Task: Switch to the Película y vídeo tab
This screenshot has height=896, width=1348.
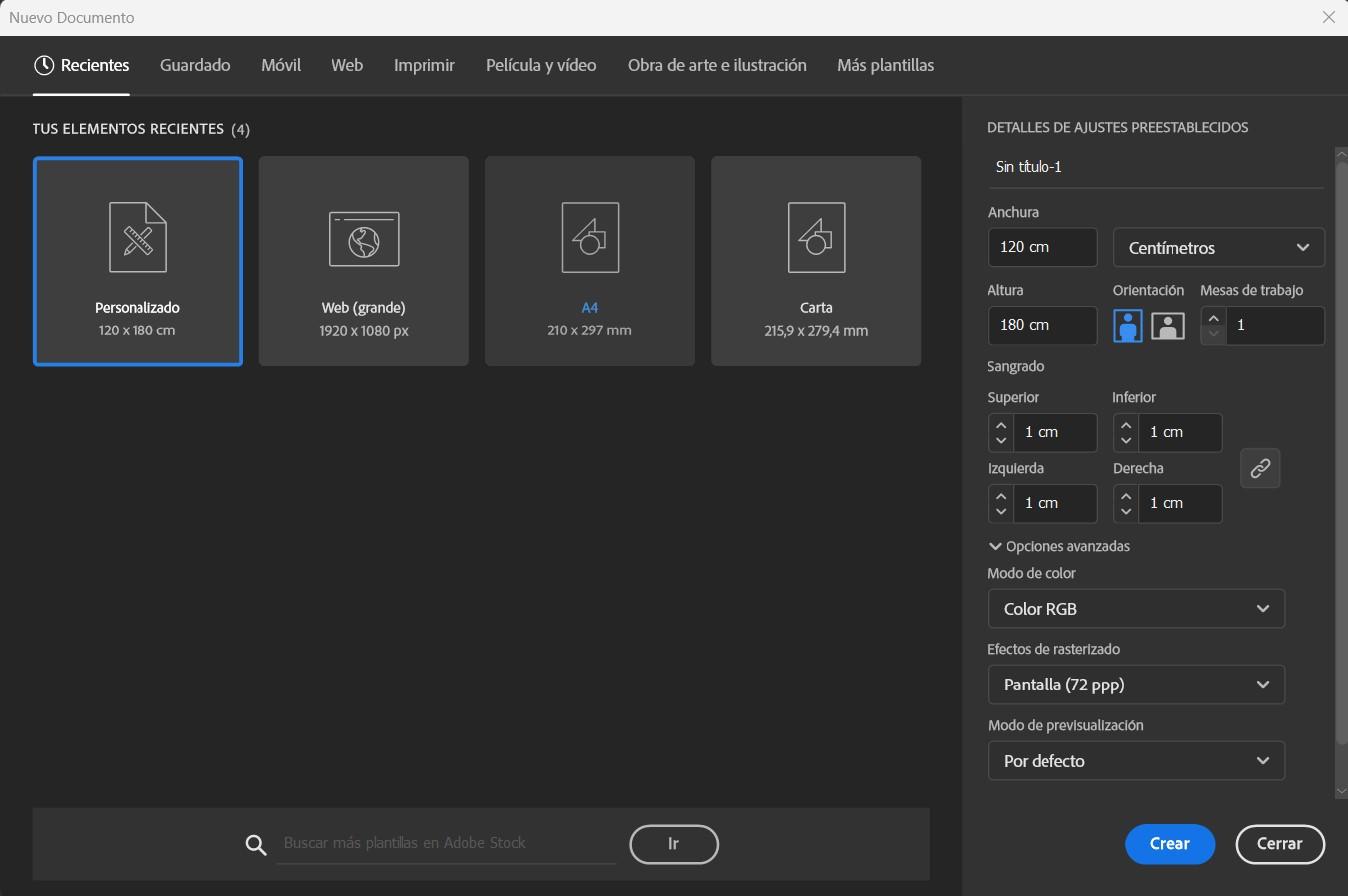Action: point(541,65)
